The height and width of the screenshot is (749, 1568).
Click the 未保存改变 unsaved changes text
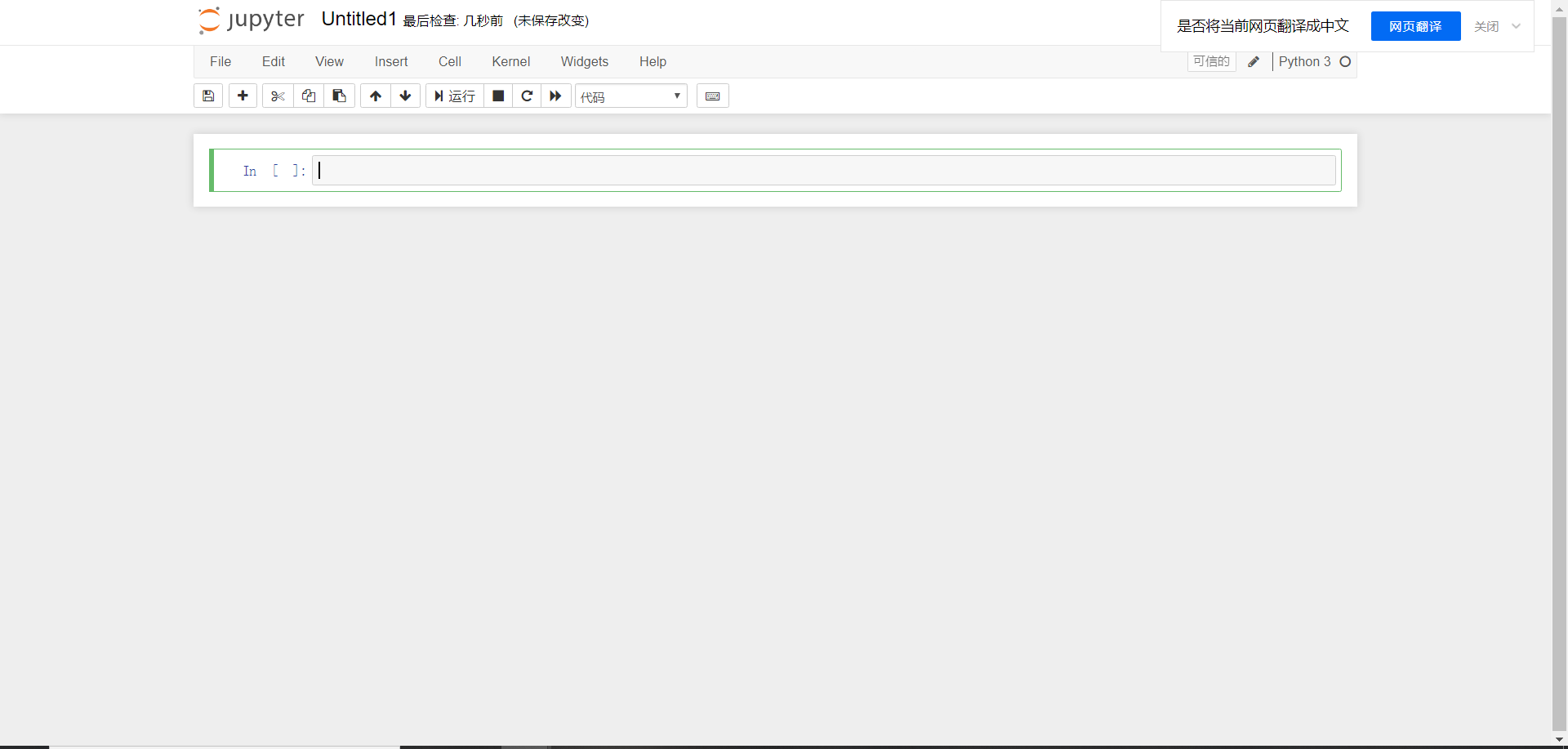tap(551, 21)
